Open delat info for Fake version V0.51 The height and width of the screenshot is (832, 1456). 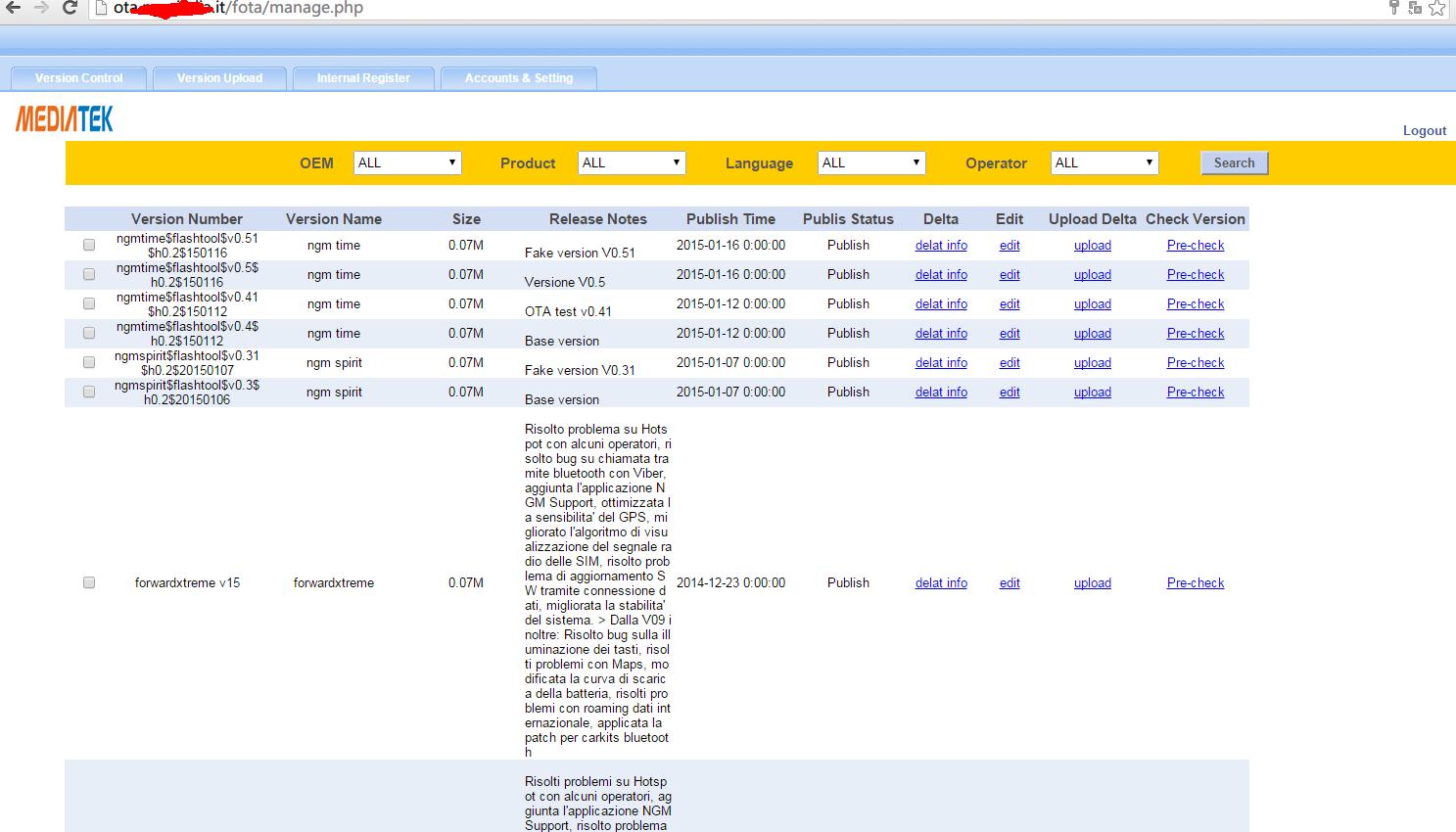coord(941,245)
